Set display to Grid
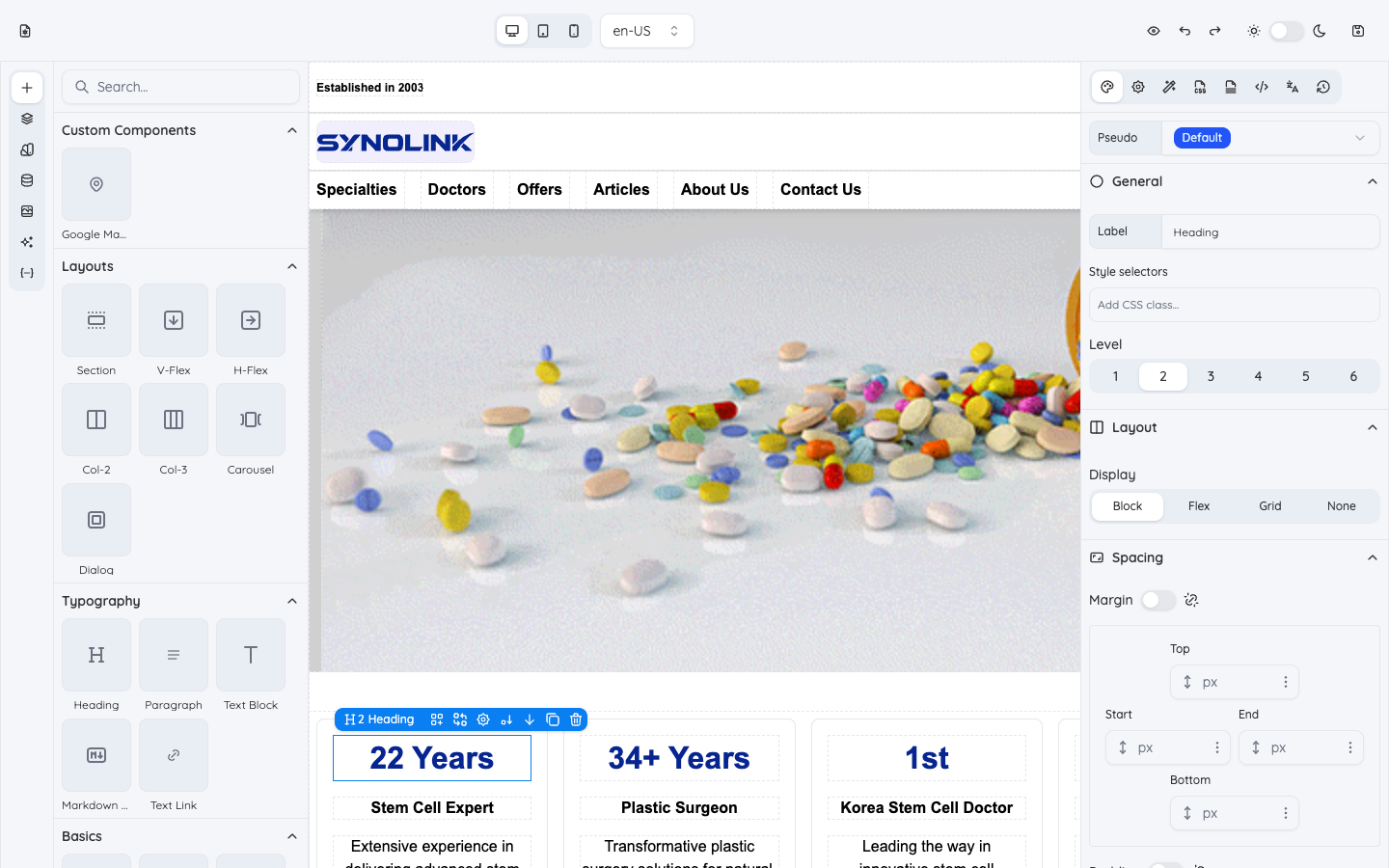 [x=1270, y=506]
